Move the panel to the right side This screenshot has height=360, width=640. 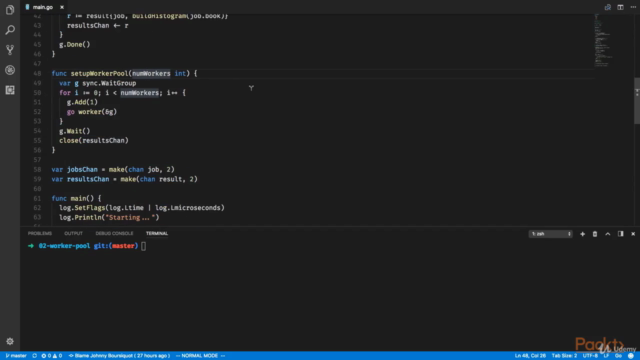point(620,234)
